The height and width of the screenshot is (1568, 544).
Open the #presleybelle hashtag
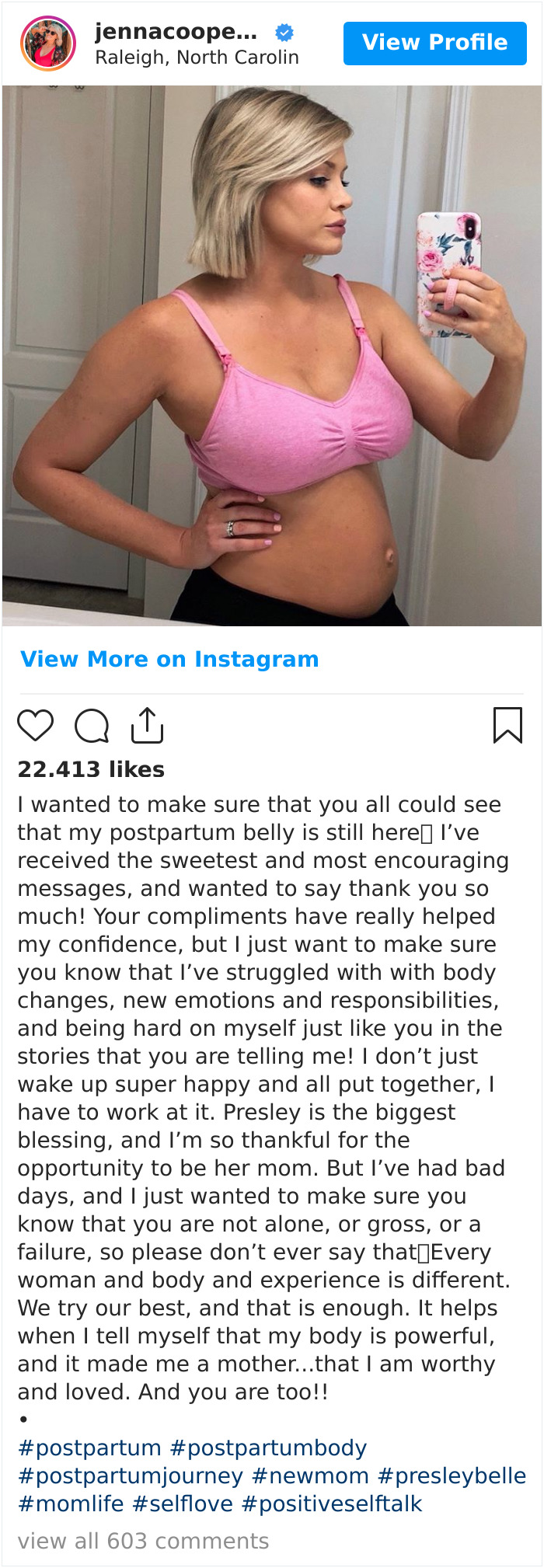click(x=452, y=1476)
